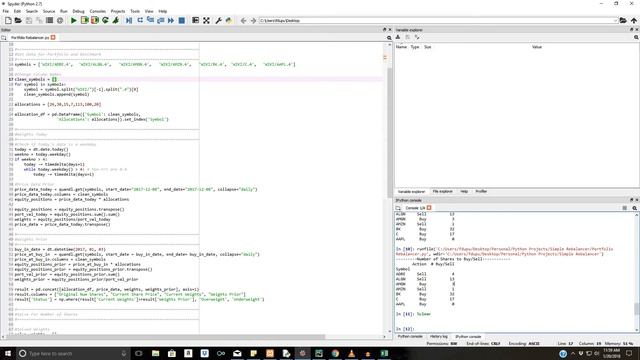Open the Variable explorer options search icon
640x360 pixels.
[636, 37]
